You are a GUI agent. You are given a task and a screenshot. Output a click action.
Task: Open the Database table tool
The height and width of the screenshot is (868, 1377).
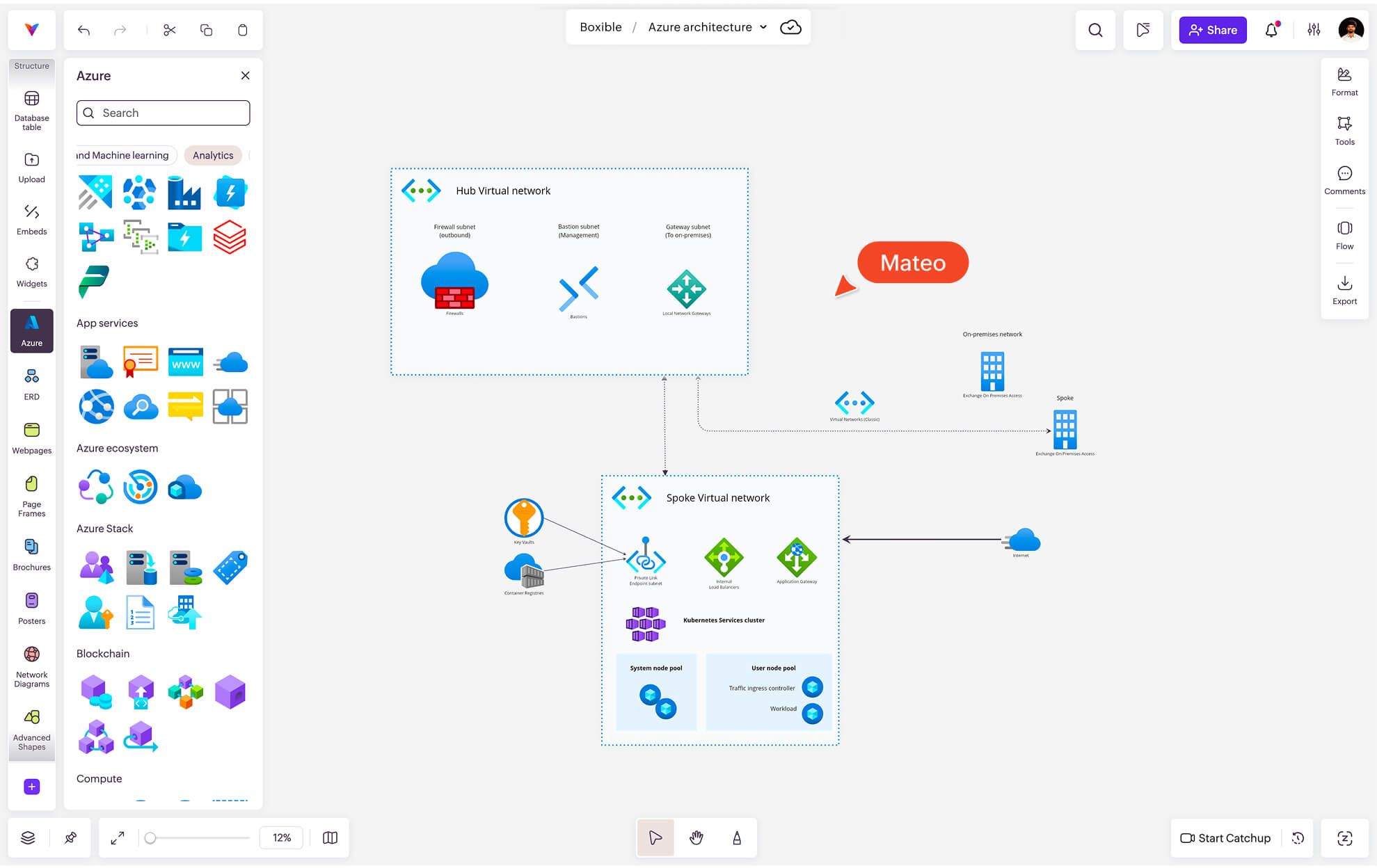coord(31,109)
